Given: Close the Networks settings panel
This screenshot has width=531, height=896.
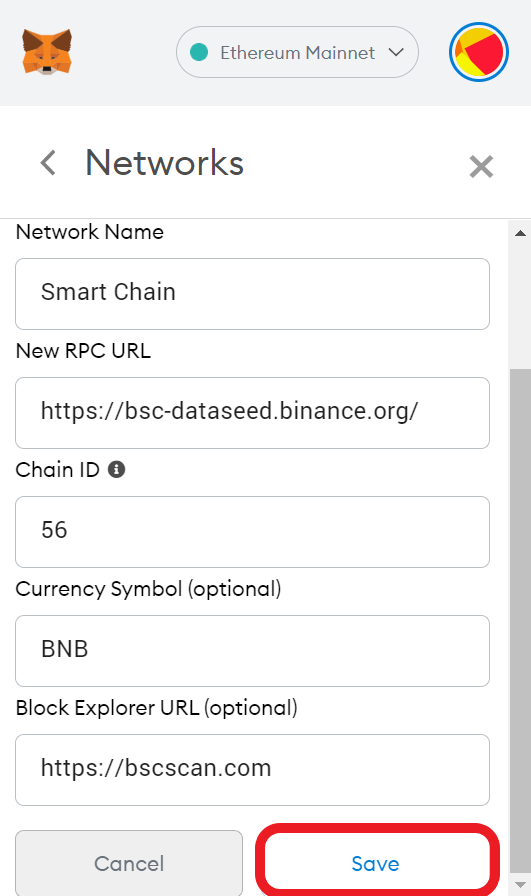Looking at the screenshot, I should pos(481,166).
